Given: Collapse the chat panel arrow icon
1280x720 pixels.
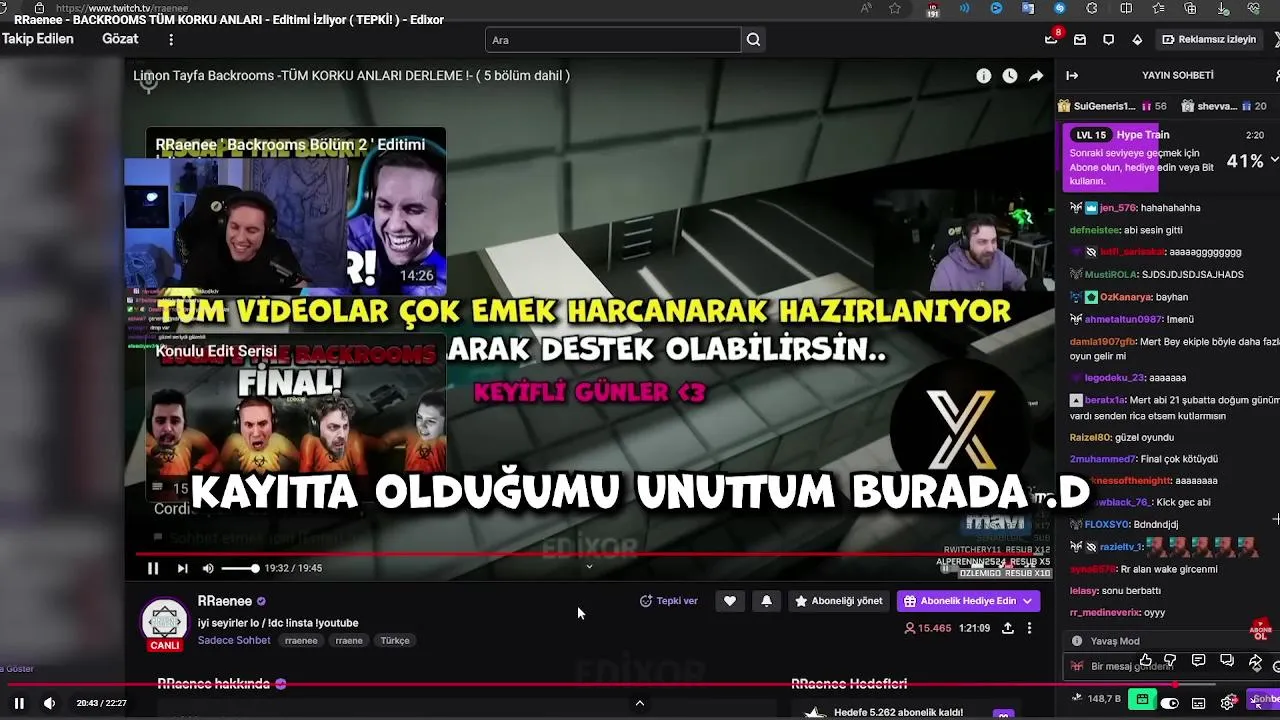Looking at the screenshot, I should (1072, 76).
